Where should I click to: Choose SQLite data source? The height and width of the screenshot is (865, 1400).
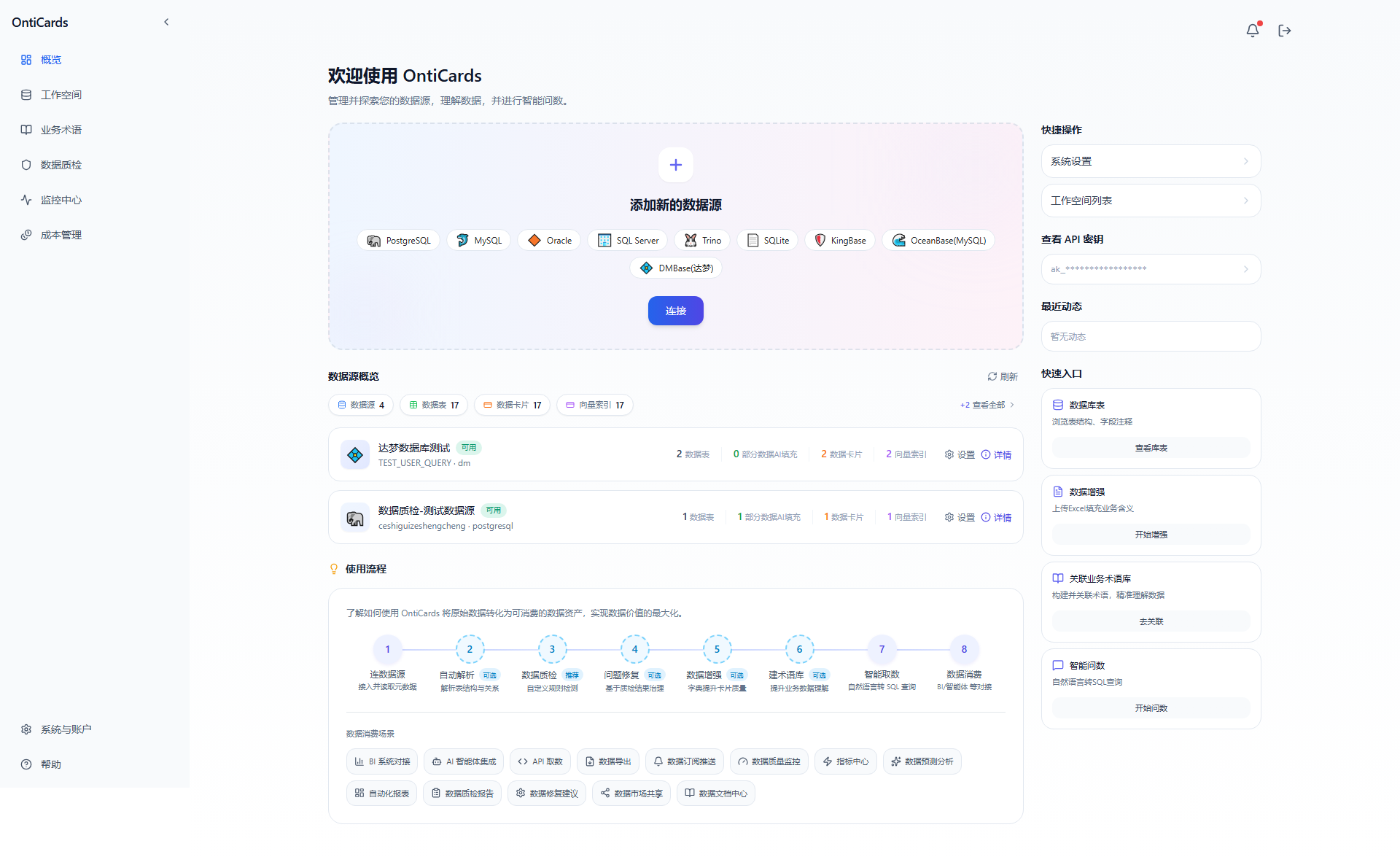coord(768,241)
